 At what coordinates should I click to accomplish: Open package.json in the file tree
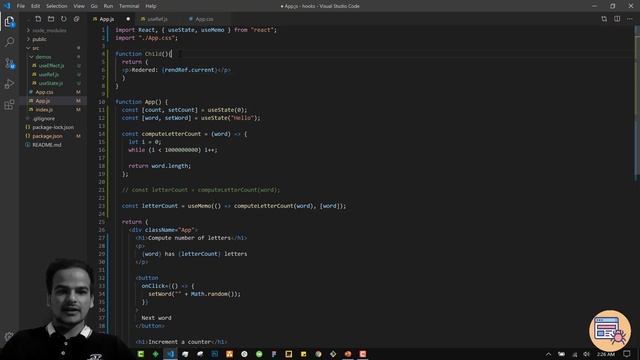click(x=47, y=136)
